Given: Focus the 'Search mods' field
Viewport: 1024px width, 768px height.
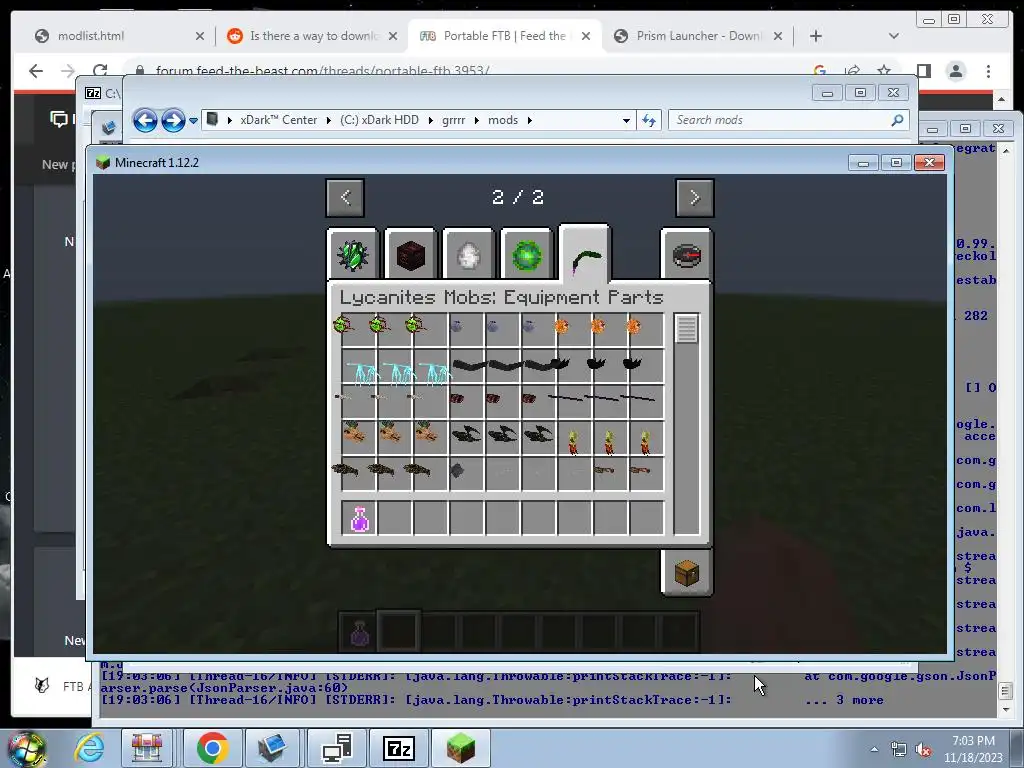Looking at the screenshot, I should 789,120.
